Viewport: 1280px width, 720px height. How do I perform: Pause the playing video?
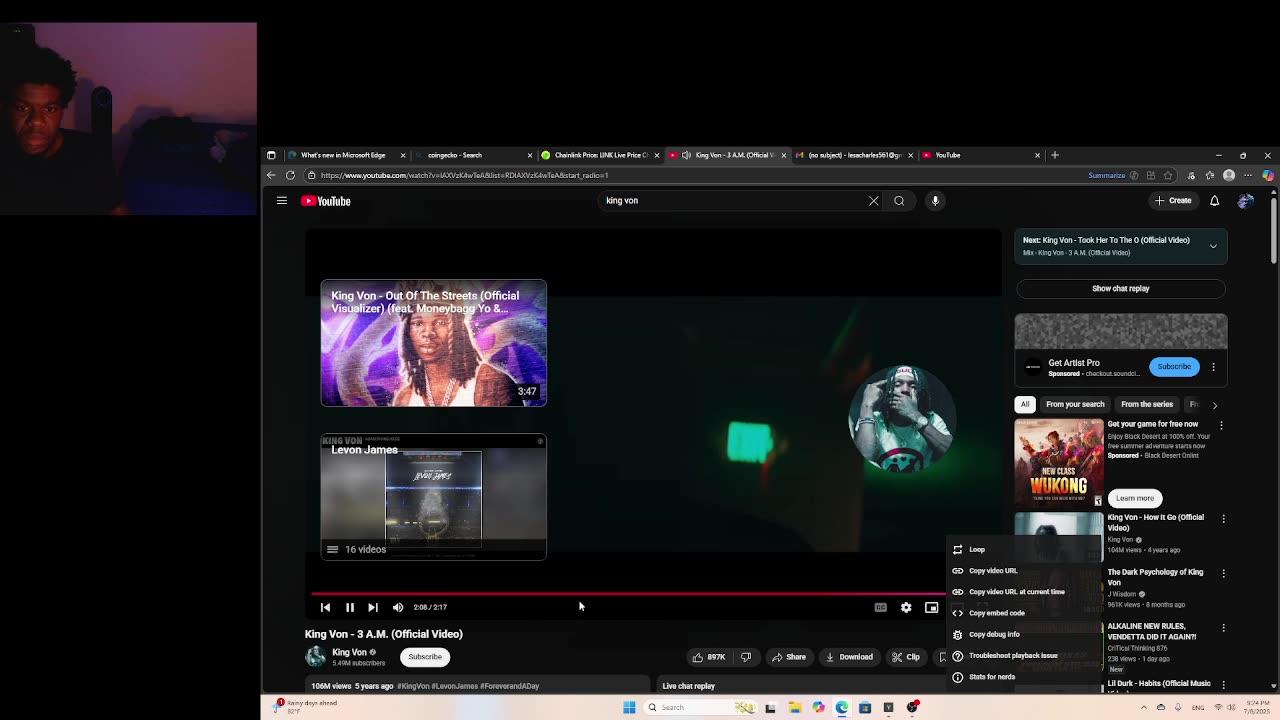pos(350,607)
